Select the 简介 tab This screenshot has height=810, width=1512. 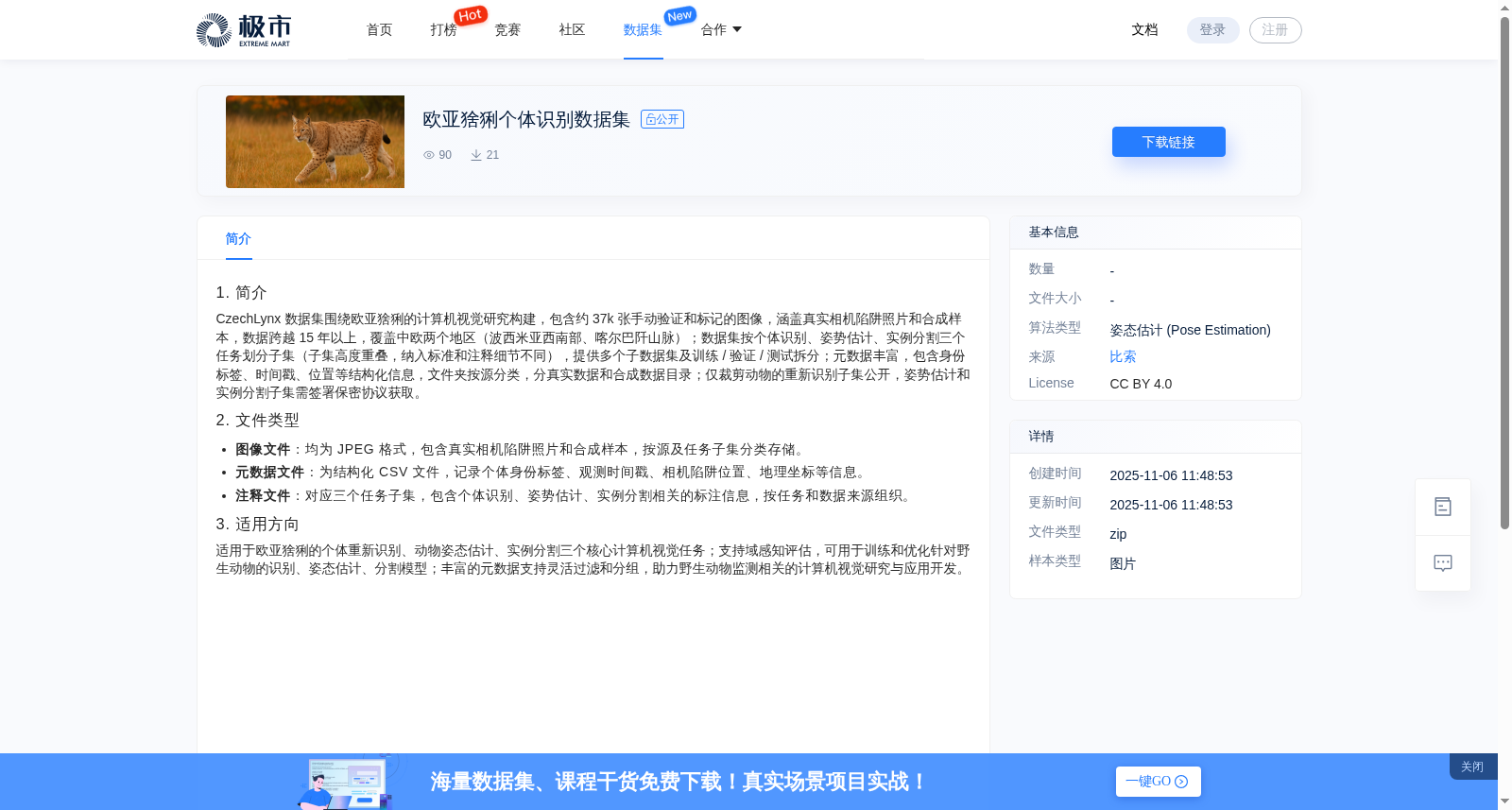238,239
